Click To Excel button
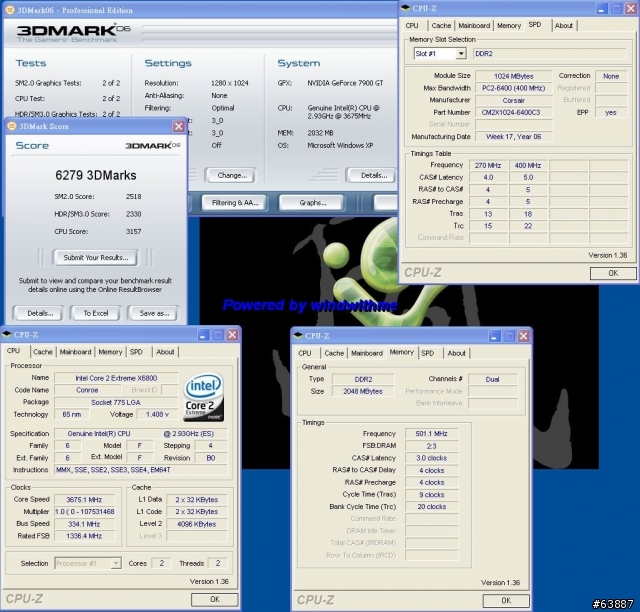Viewport: 640px width, 612px height. tap(96, 314)
